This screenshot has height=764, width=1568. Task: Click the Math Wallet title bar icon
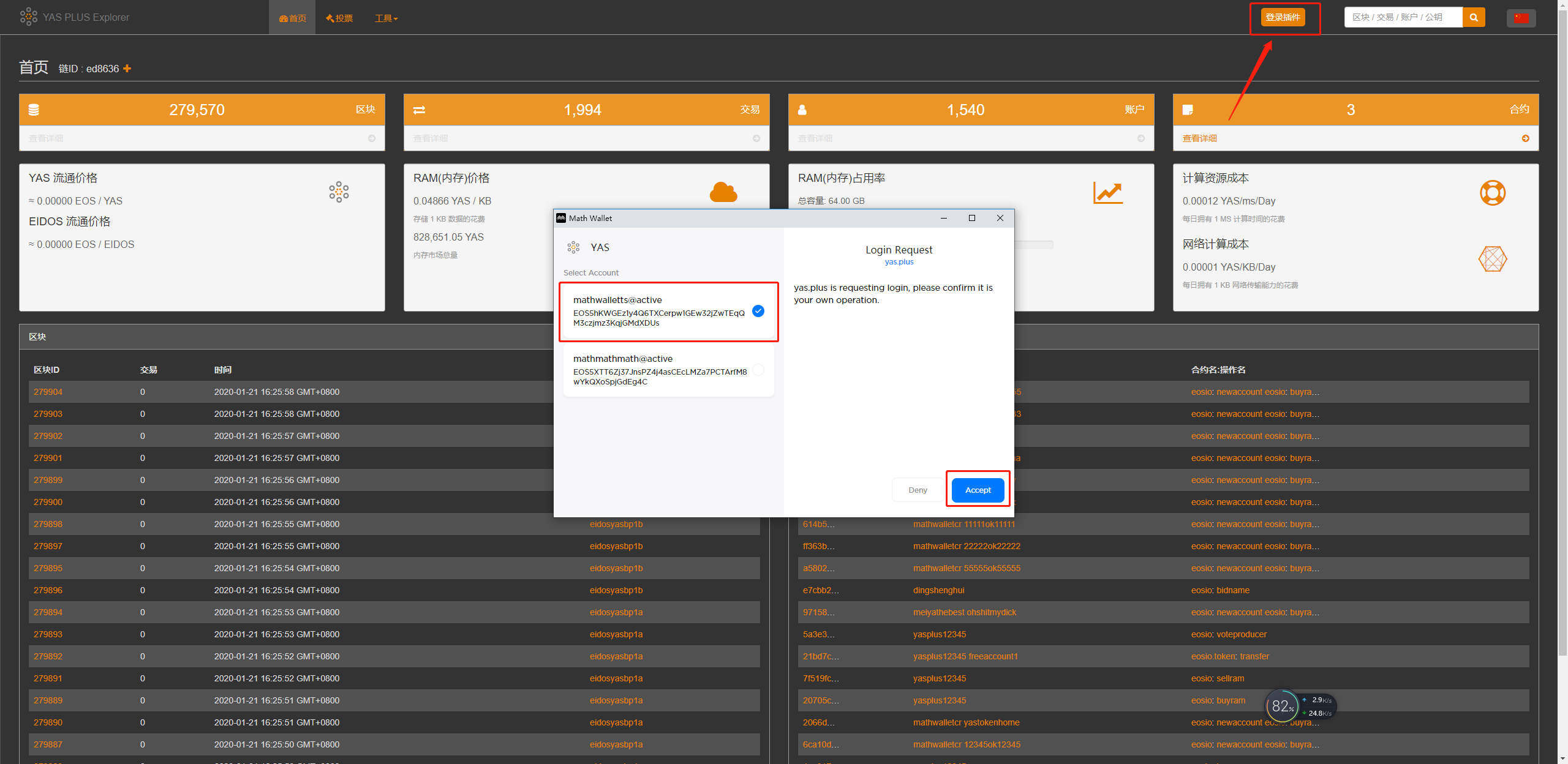[x=561, y=218]
